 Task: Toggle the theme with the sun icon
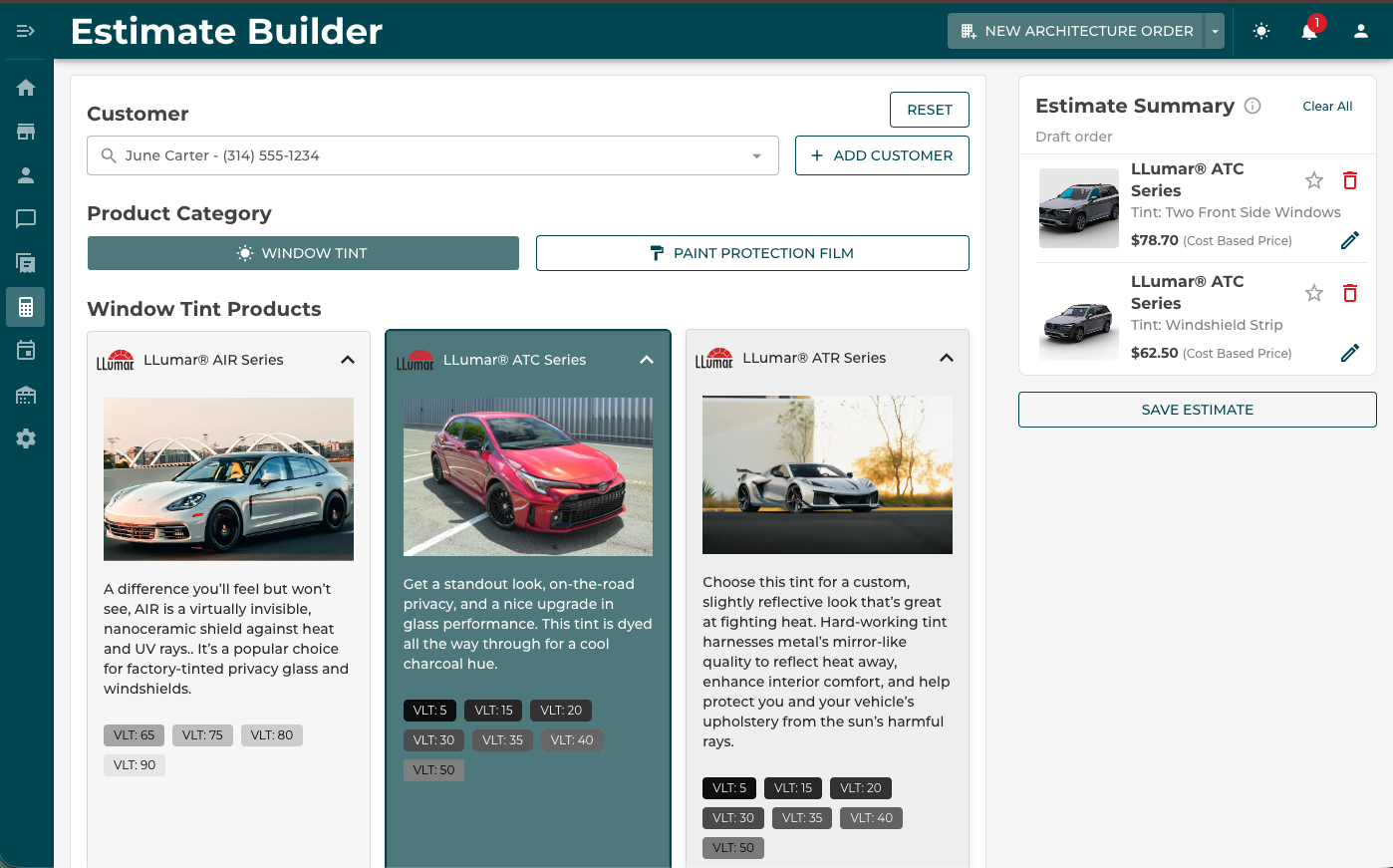tap(1260, 31)
